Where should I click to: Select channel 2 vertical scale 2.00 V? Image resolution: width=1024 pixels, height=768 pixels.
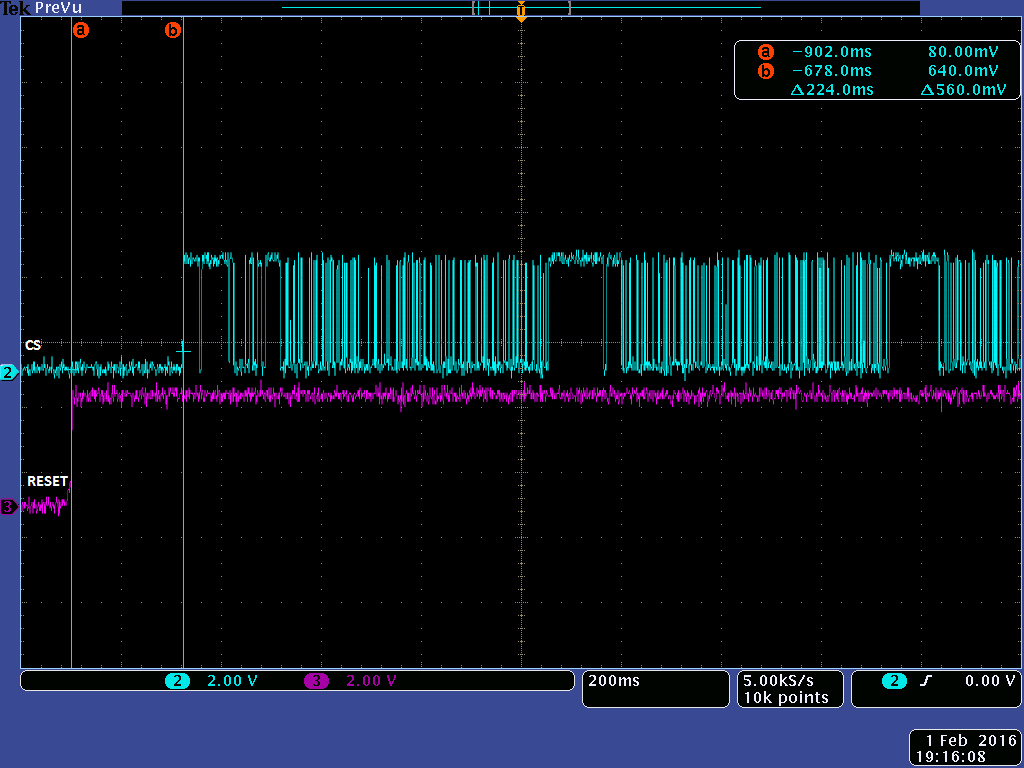pos(232,680)
